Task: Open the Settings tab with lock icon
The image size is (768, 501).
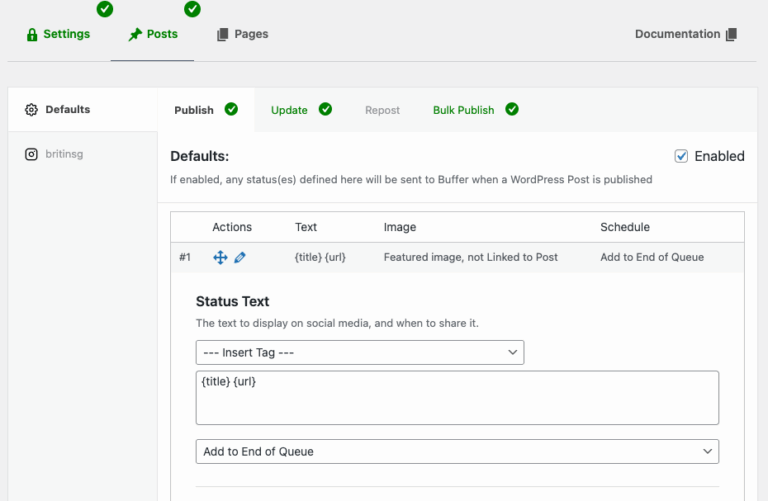Action: pyautogui.click(x=58, y=34)
